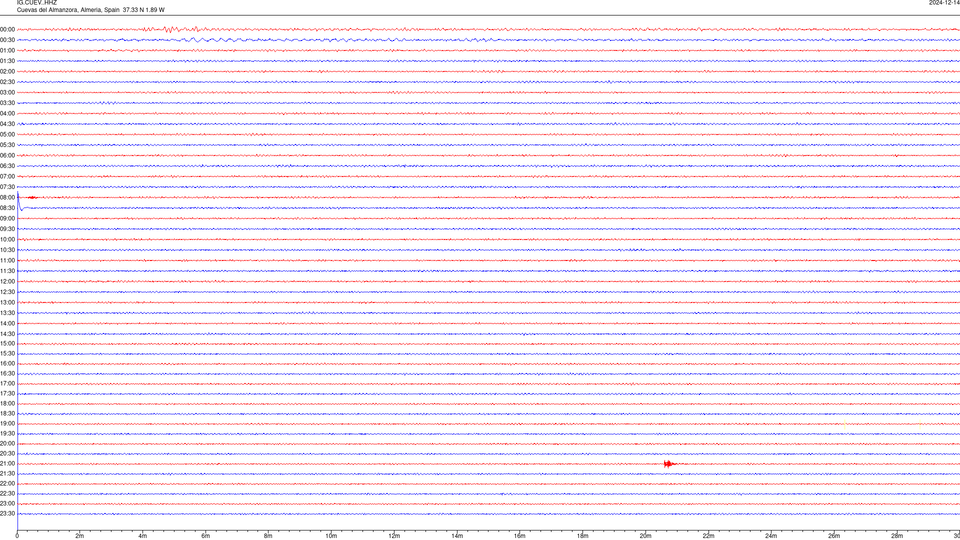Select the 15:00 trace time label
The image size is (960, 540).
coord(7,344)
